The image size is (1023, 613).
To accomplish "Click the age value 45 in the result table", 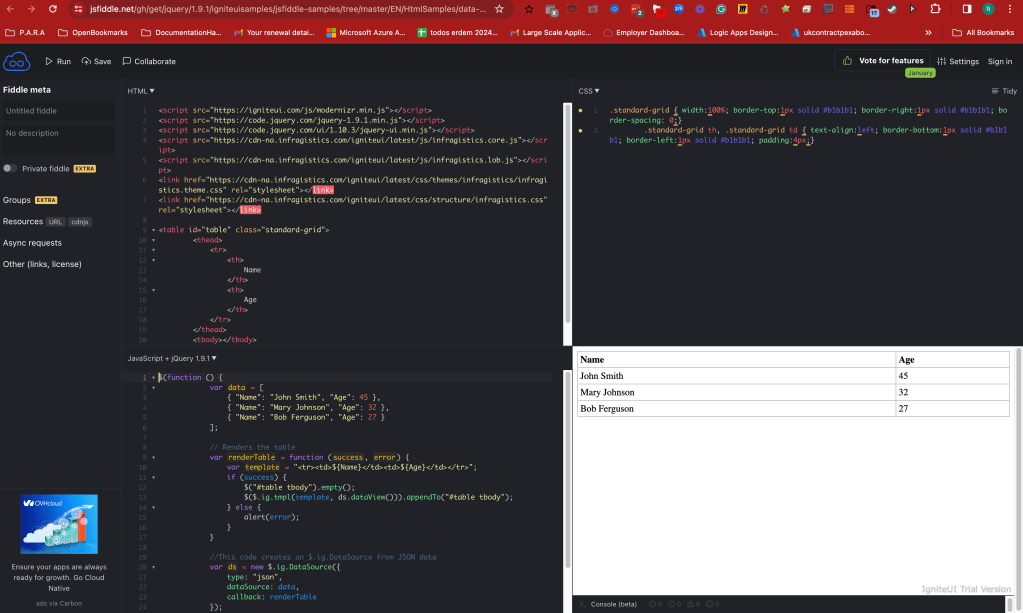I will point(903,376).
